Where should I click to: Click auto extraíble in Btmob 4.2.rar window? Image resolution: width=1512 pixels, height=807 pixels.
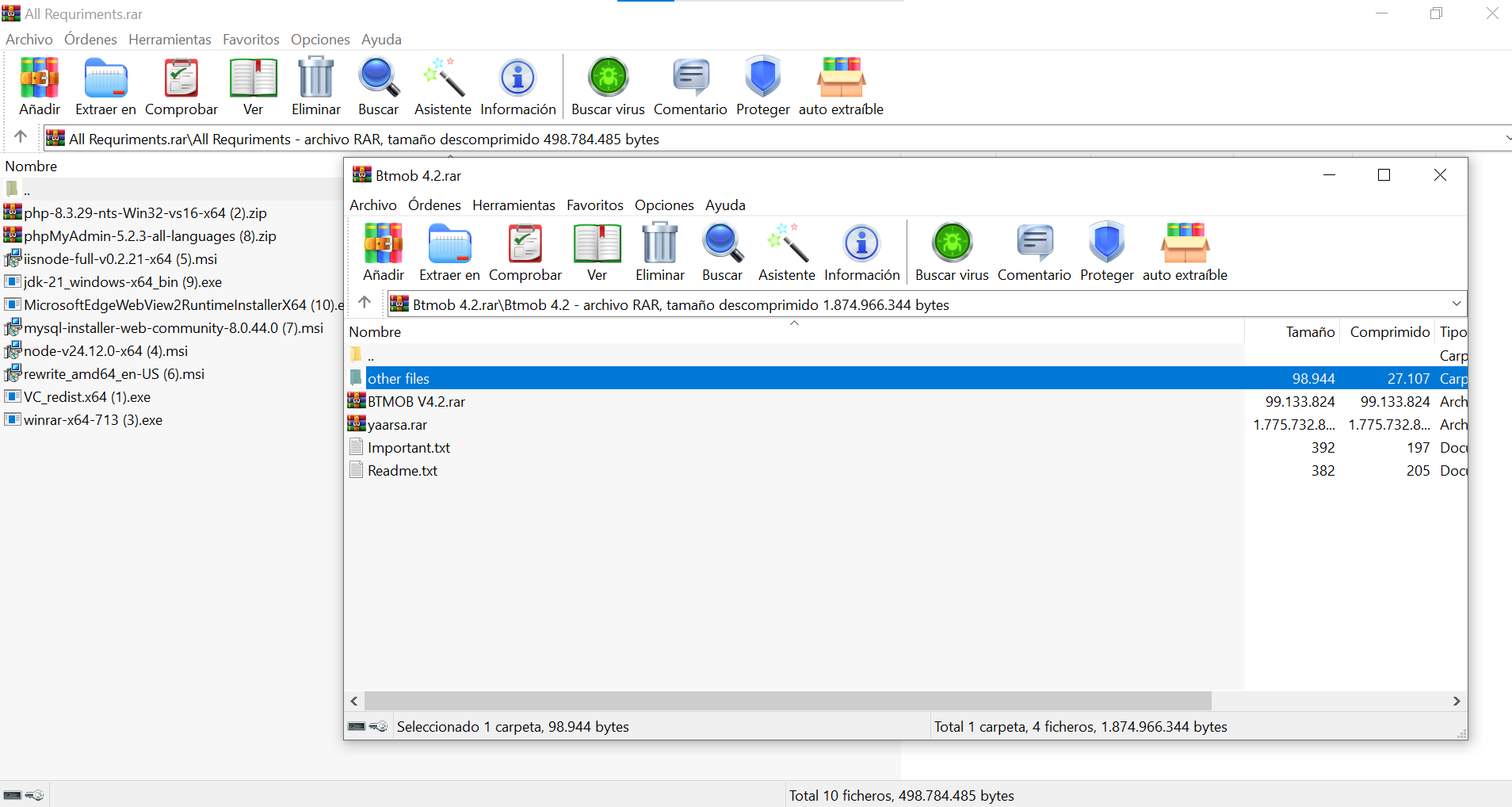click(x=1185, y=251)
